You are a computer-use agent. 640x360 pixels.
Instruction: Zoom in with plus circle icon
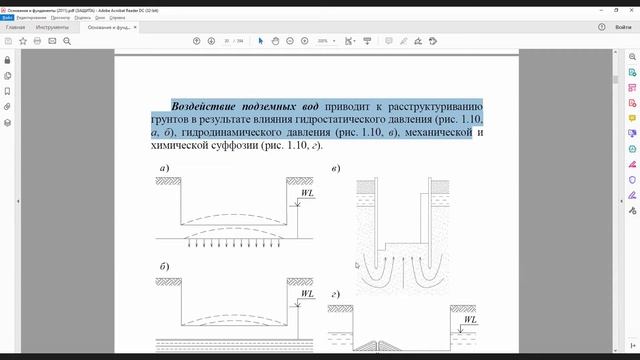[x=304, y=41]
